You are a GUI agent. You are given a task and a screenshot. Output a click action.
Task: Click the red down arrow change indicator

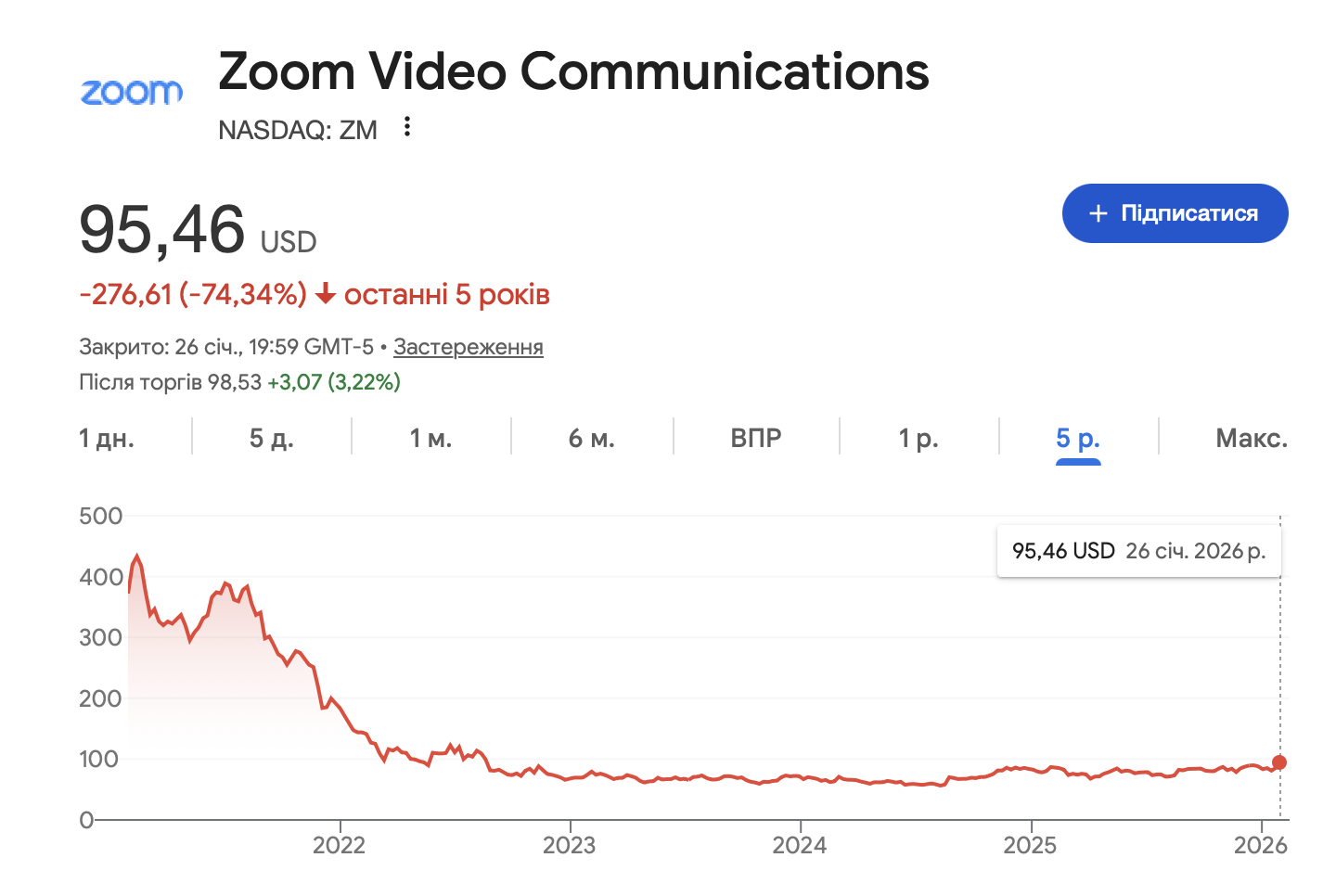click(x=325, y=295)
